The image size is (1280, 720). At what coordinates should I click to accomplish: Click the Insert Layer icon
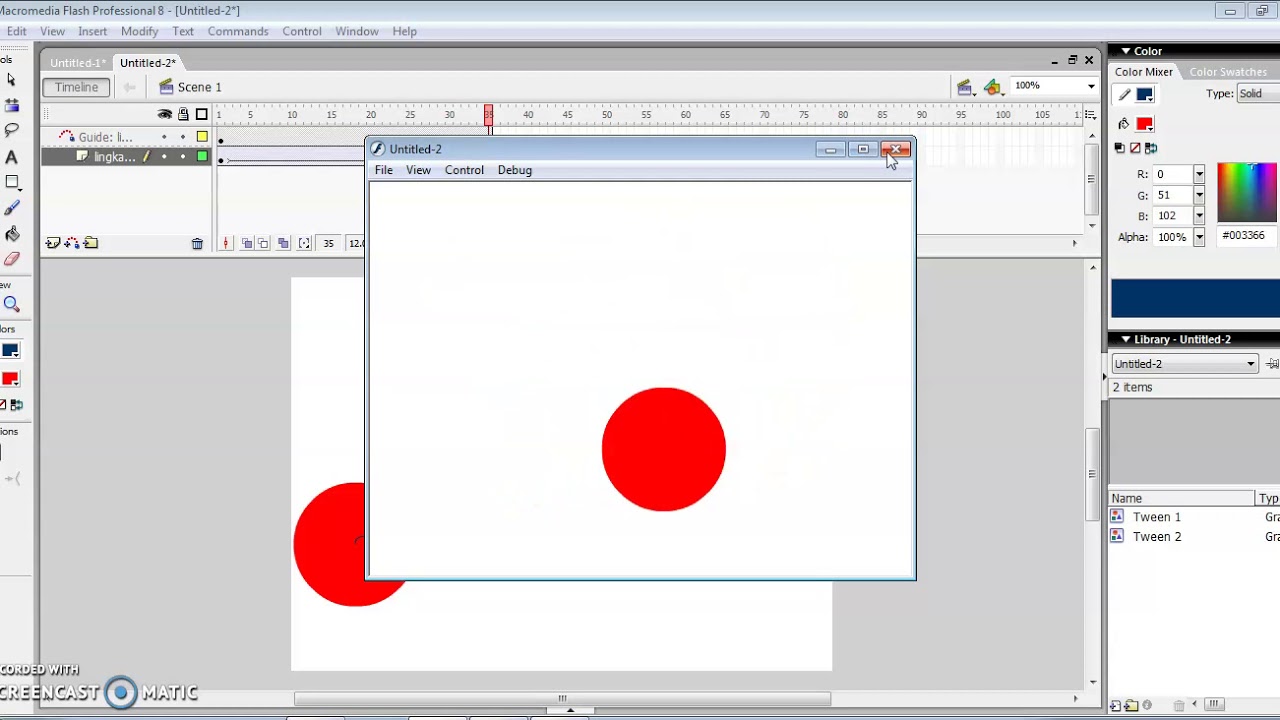(53, 243)
